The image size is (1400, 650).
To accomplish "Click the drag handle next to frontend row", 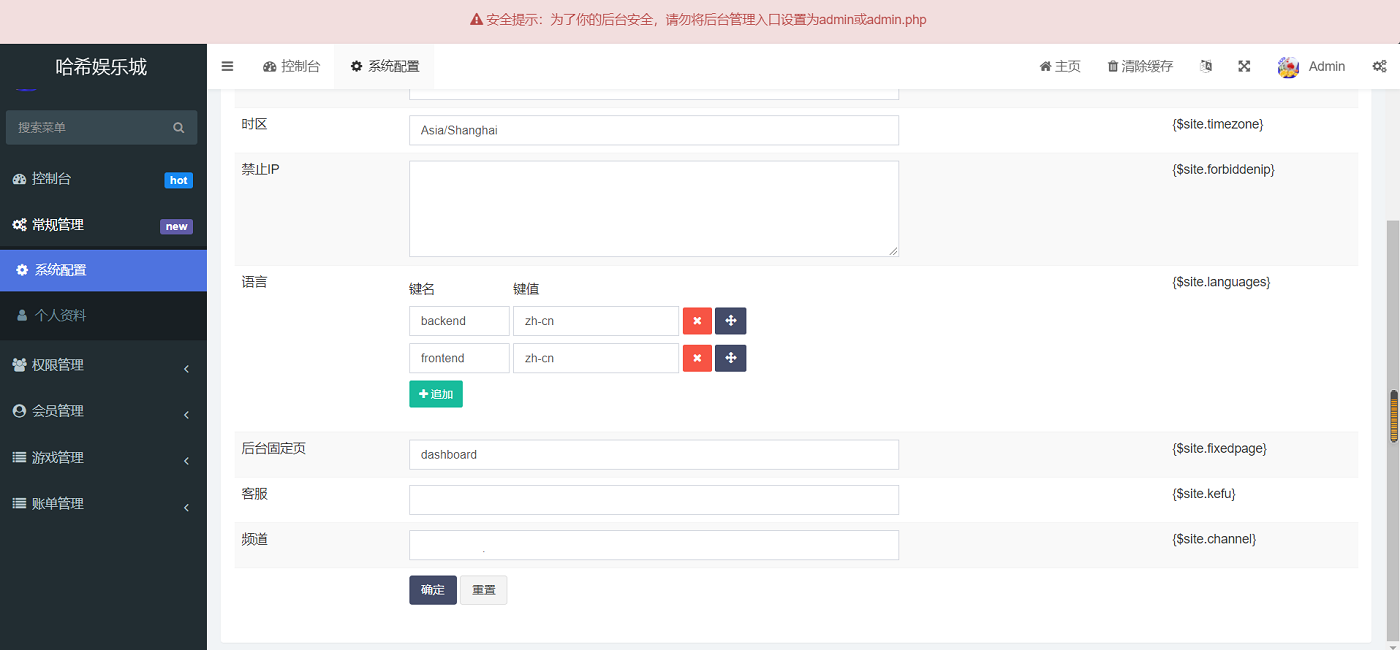I will (x=731, y=357).
